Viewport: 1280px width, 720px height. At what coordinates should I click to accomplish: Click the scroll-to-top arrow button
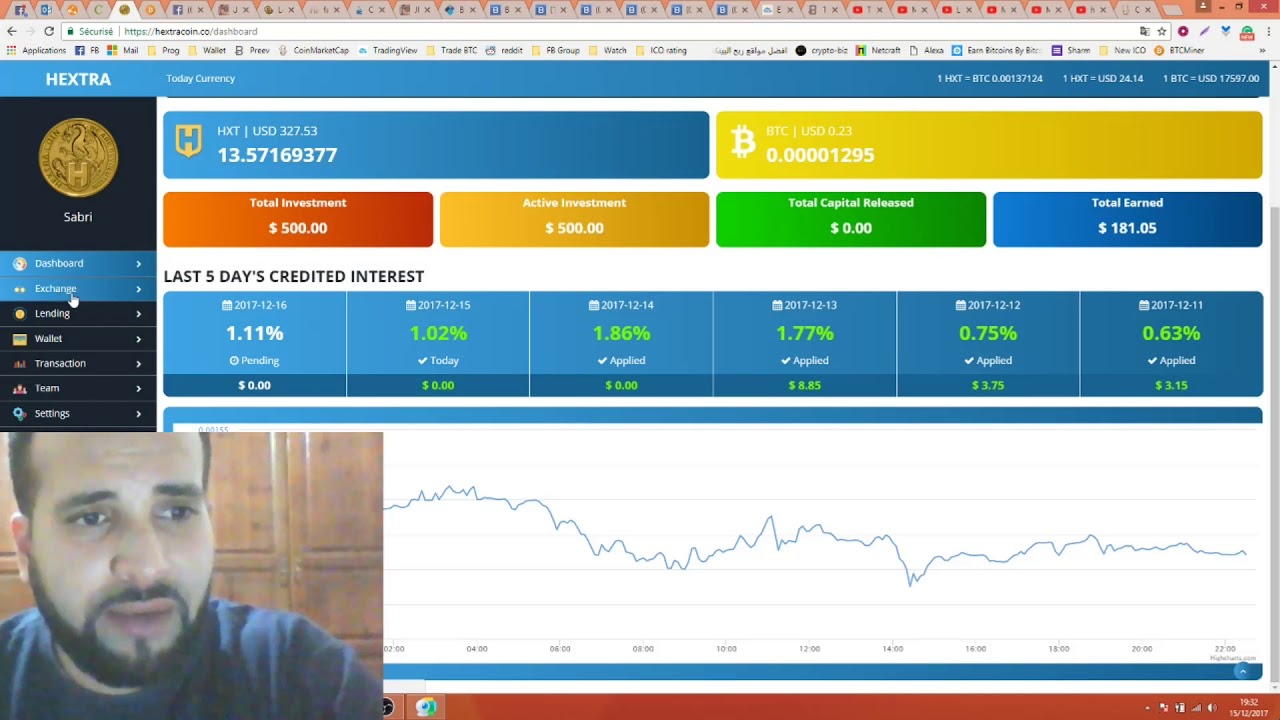(1243, 671)
